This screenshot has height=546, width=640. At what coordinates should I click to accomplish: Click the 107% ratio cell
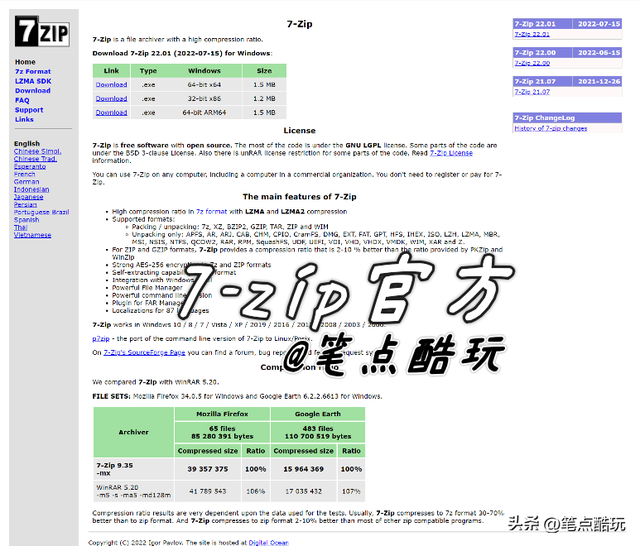[351, 491]
